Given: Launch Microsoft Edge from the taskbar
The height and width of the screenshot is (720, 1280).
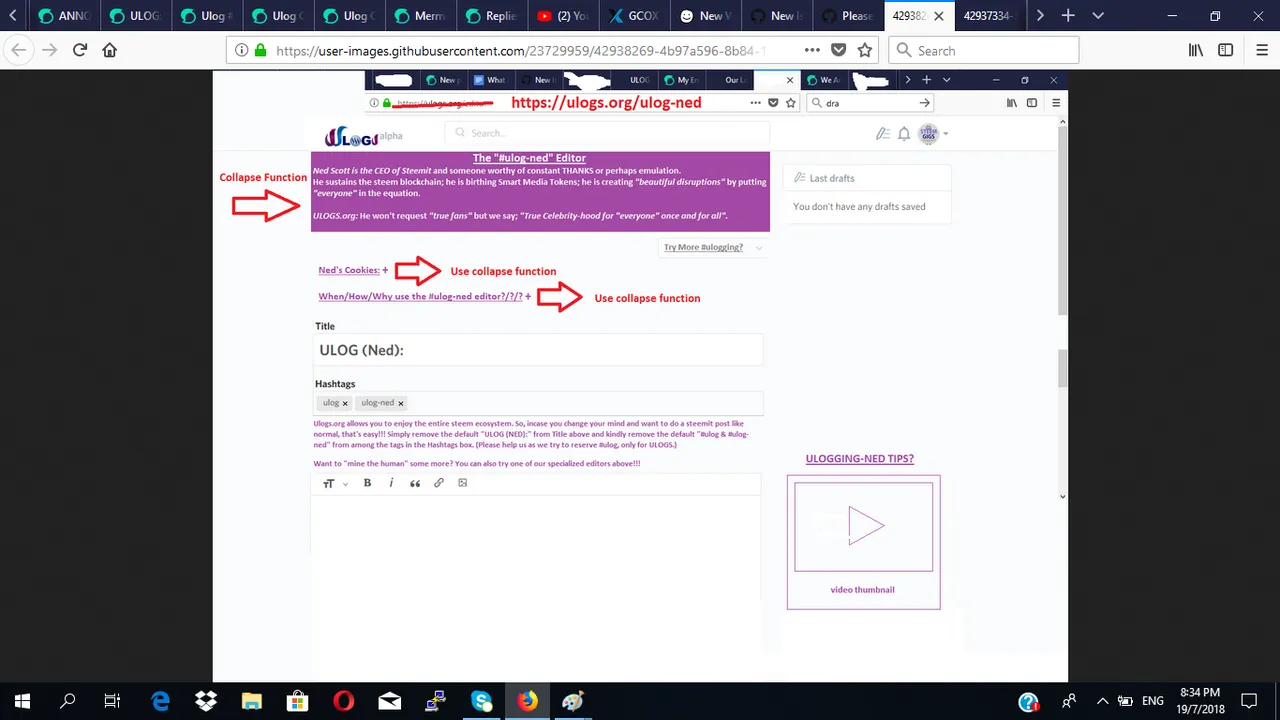Looking at the screenshot, I should point(160,701).
